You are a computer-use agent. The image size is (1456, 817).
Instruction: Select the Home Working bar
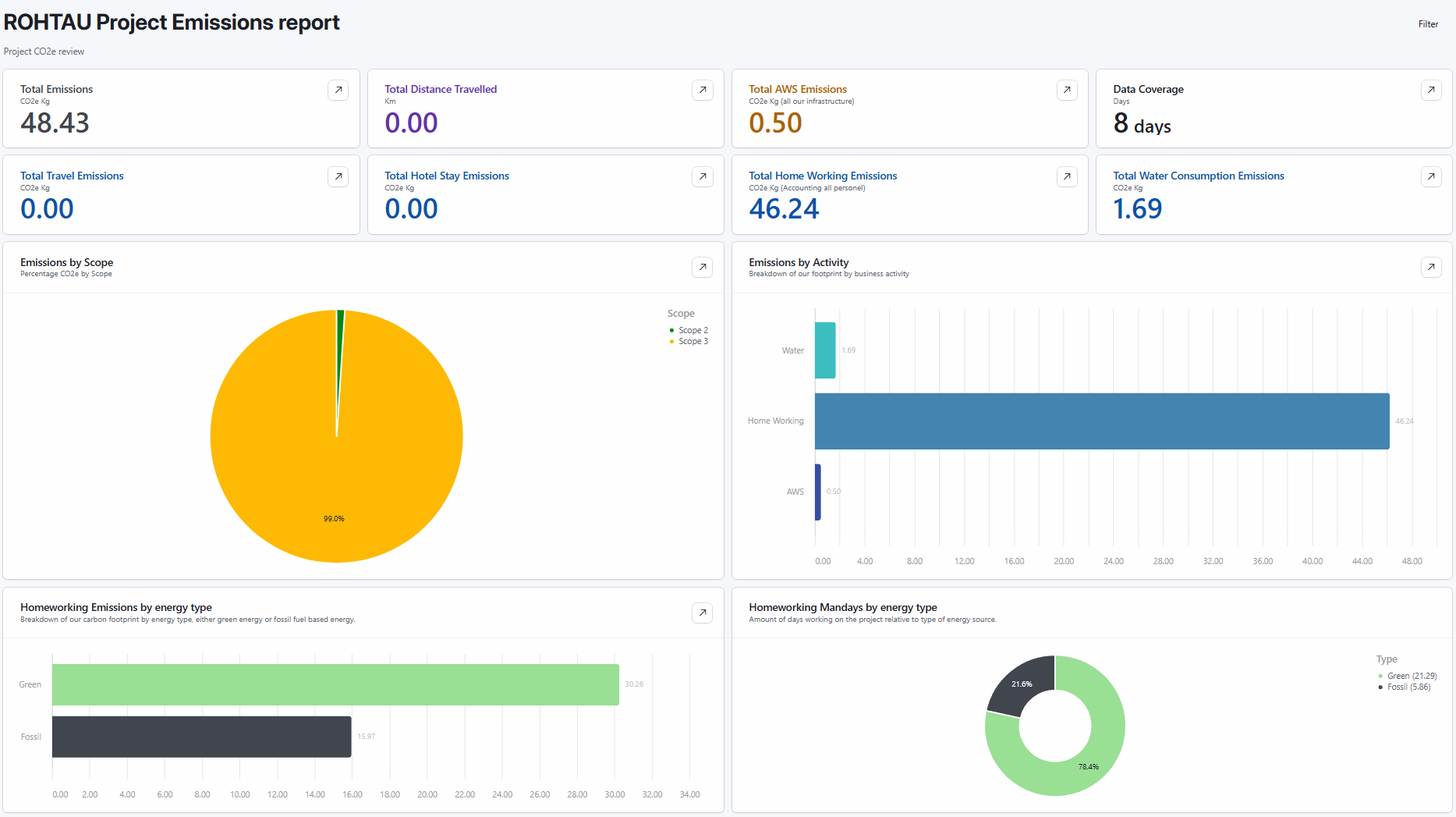[1102, 421]
